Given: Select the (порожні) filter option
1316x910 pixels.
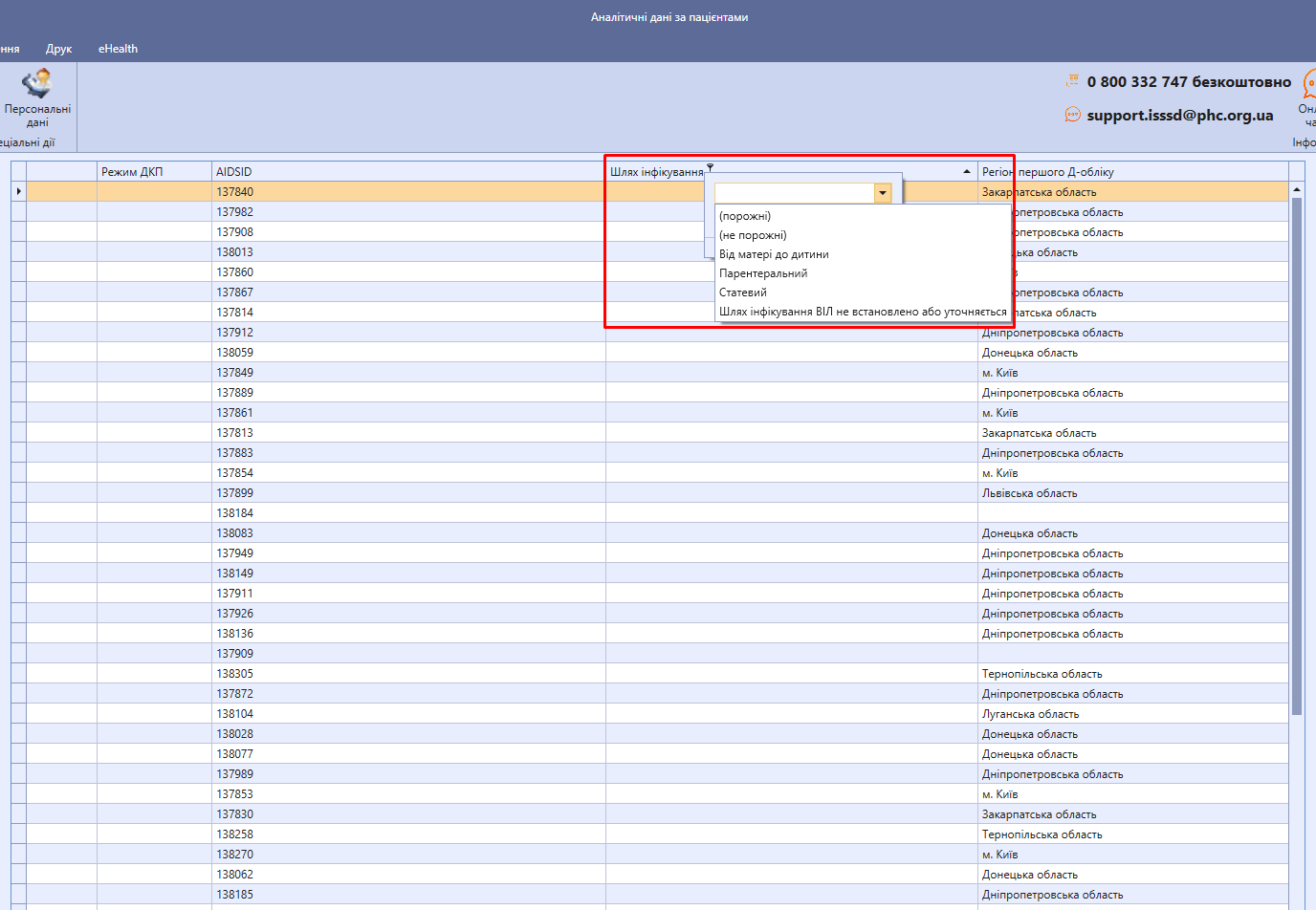Looking at the screenshot, I should pyautogui.click(x=745, y=216).
